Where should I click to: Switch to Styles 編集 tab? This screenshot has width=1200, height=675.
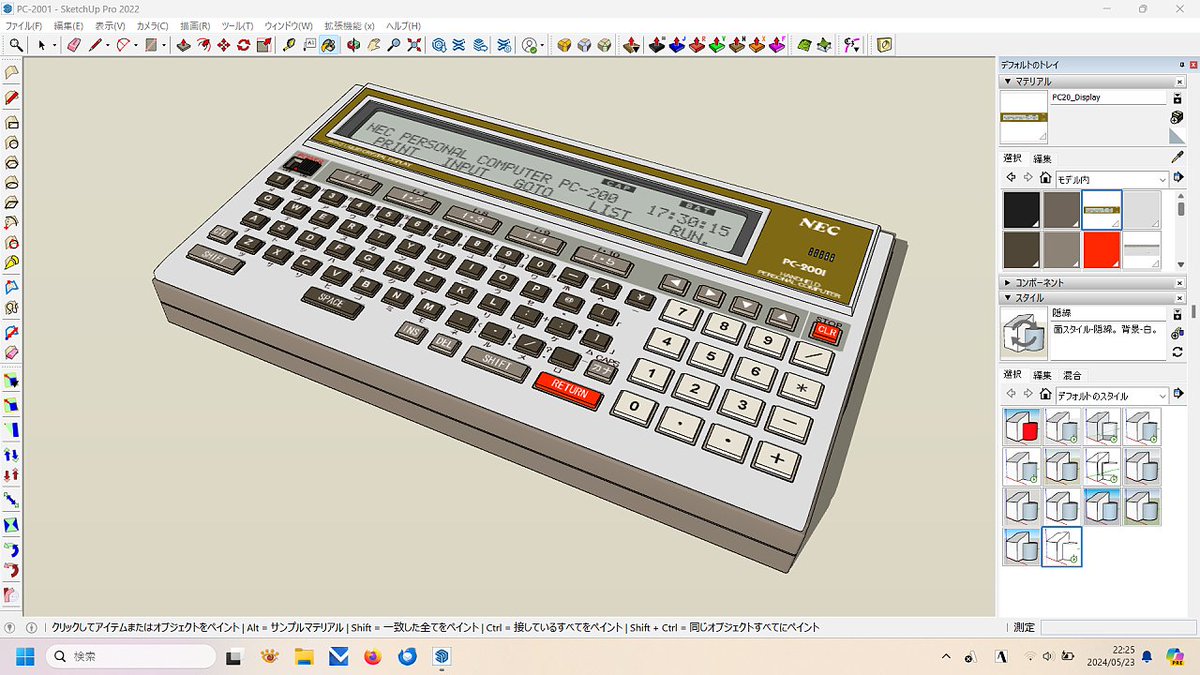point(1042,375)
